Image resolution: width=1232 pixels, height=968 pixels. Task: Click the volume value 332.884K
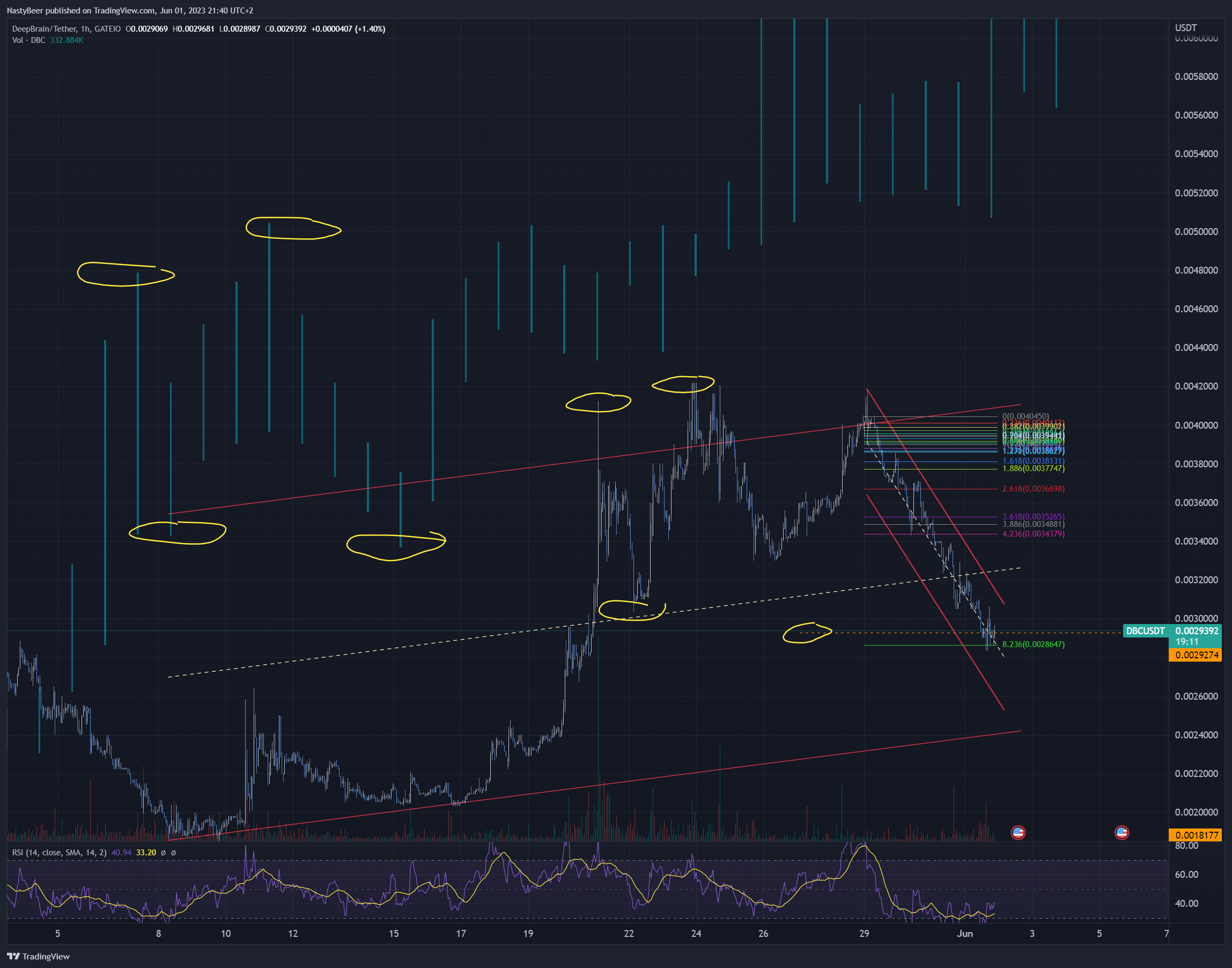(x=67, y=40)
